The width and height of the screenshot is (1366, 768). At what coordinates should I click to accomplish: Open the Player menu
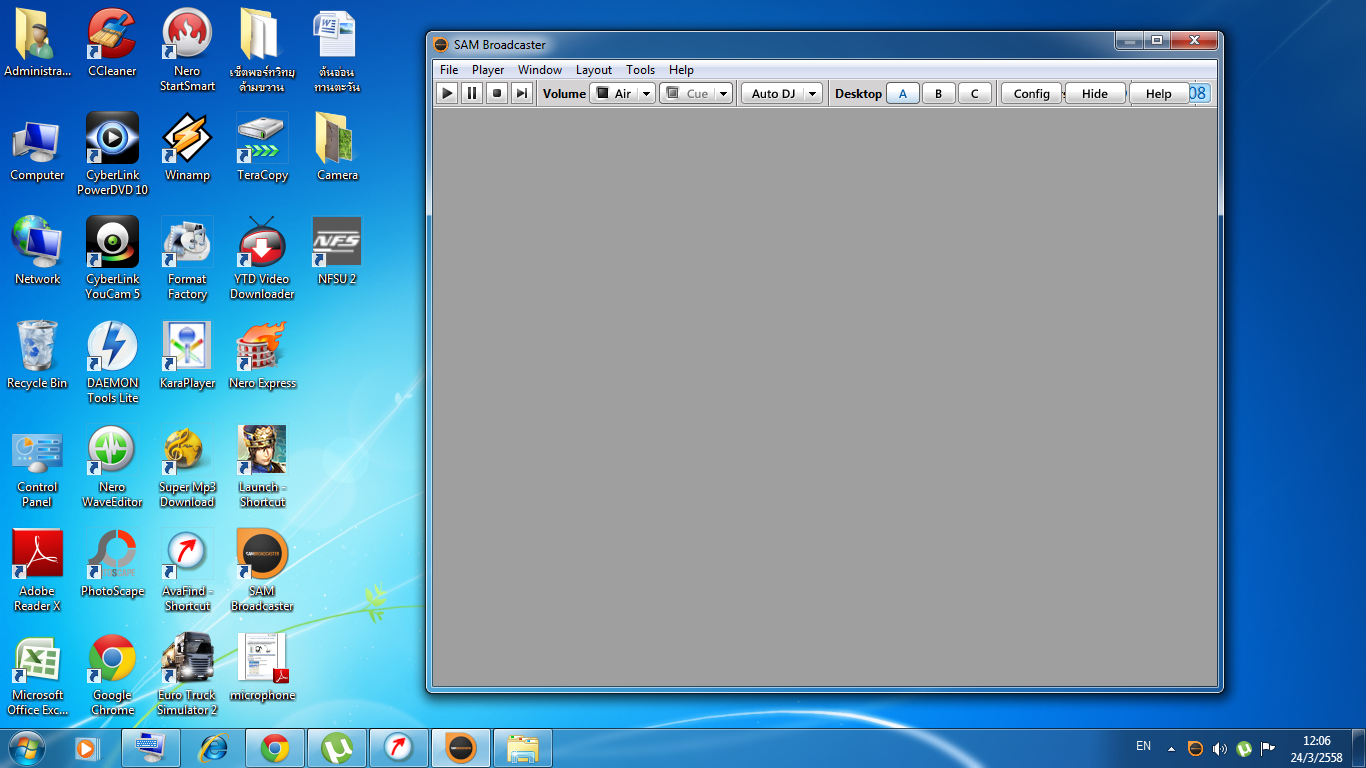[488, 70]
